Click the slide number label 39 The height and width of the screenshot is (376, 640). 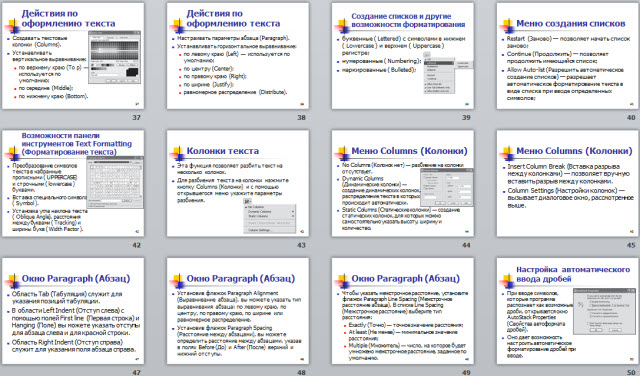[x=466, y=118]
